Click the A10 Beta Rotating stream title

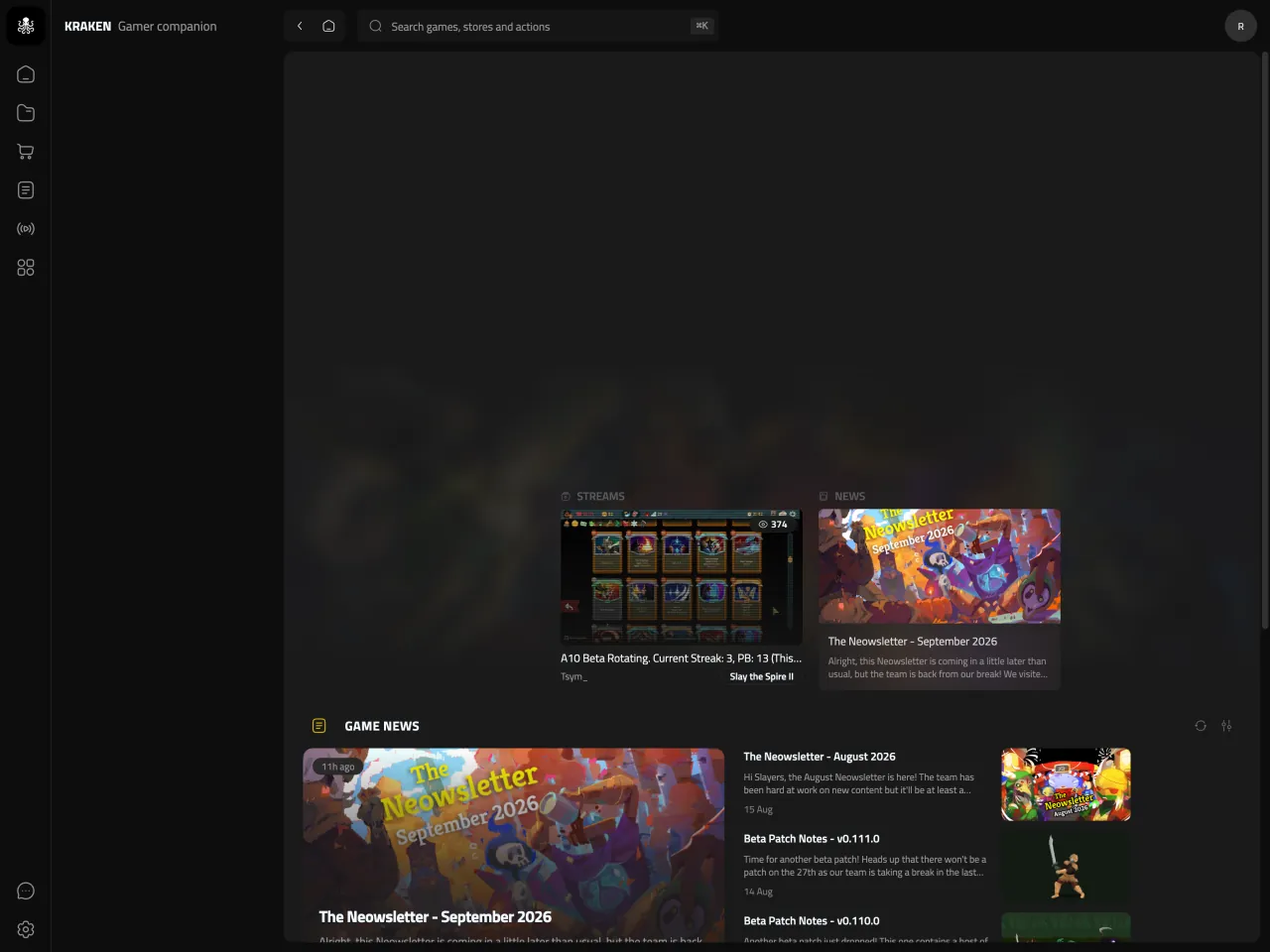pos(681,658)
